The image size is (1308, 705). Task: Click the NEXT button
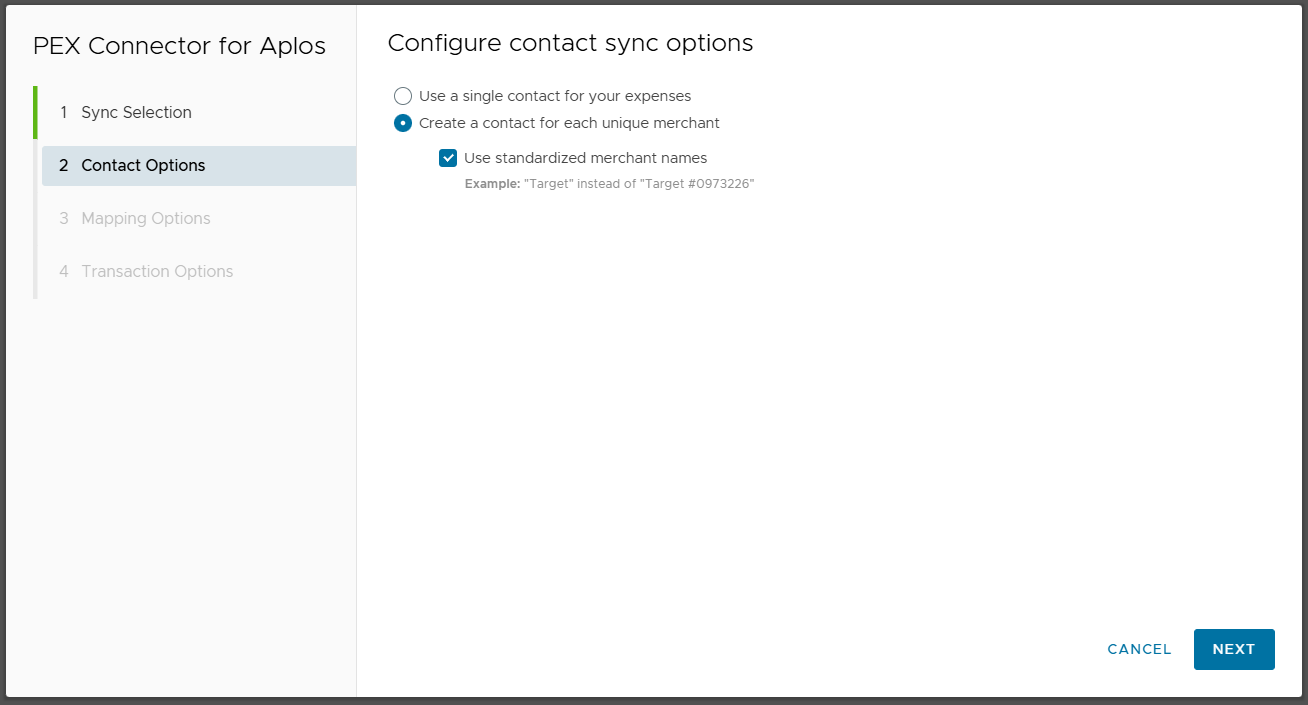[1233, 649]
